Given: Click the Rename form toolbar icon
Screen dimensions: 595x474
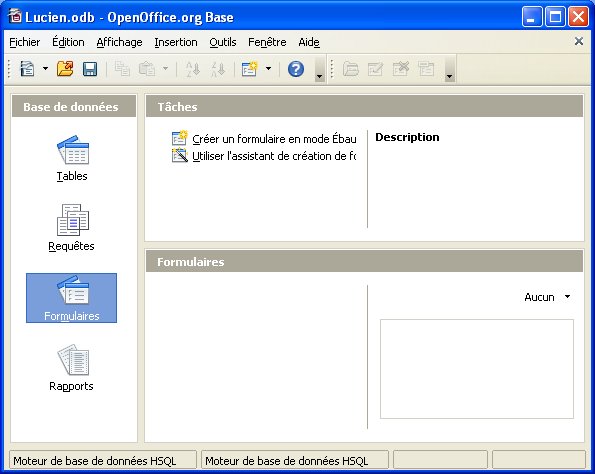Looking at the screenshot, I should [x=426, y=69].
